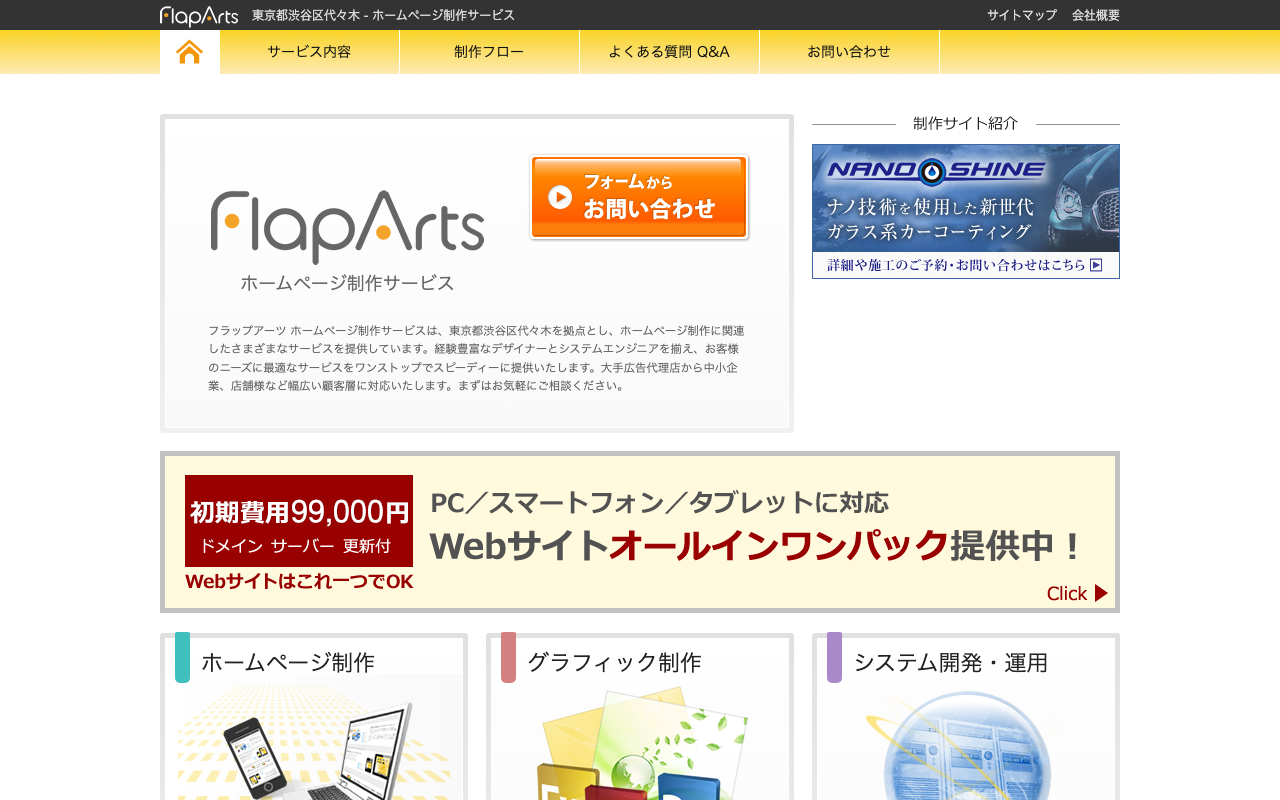Click the graphic software boxes illustration

[x=640, y=744]
